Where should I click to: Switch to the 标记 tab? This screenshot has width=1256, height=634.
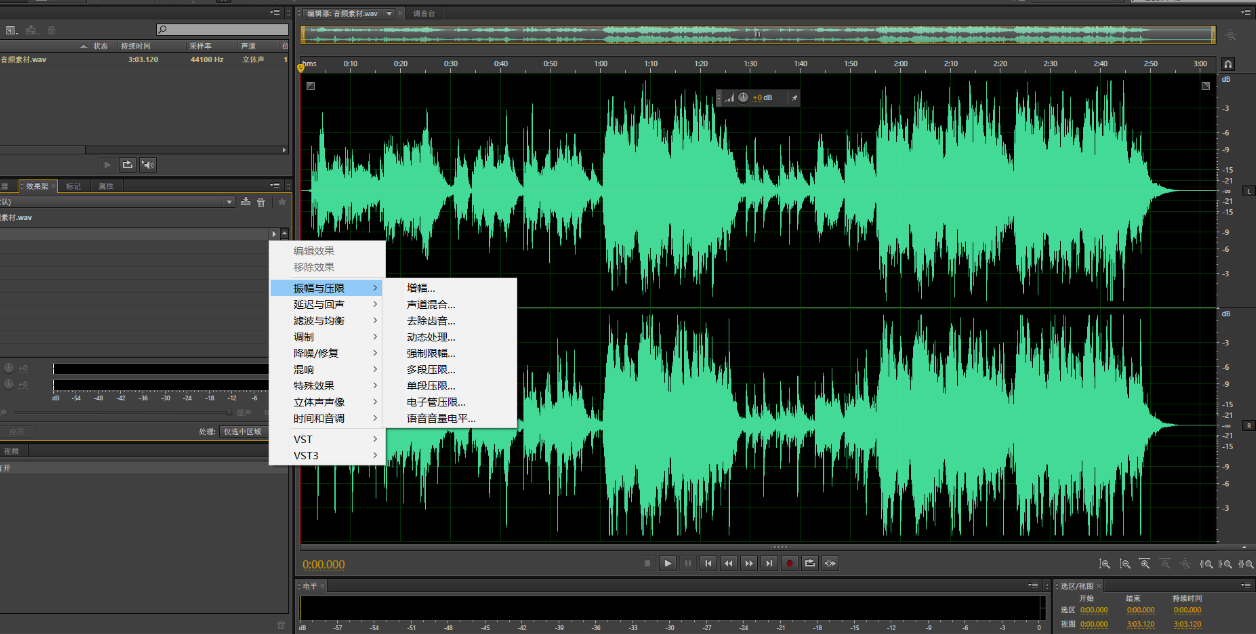(74, 186)
